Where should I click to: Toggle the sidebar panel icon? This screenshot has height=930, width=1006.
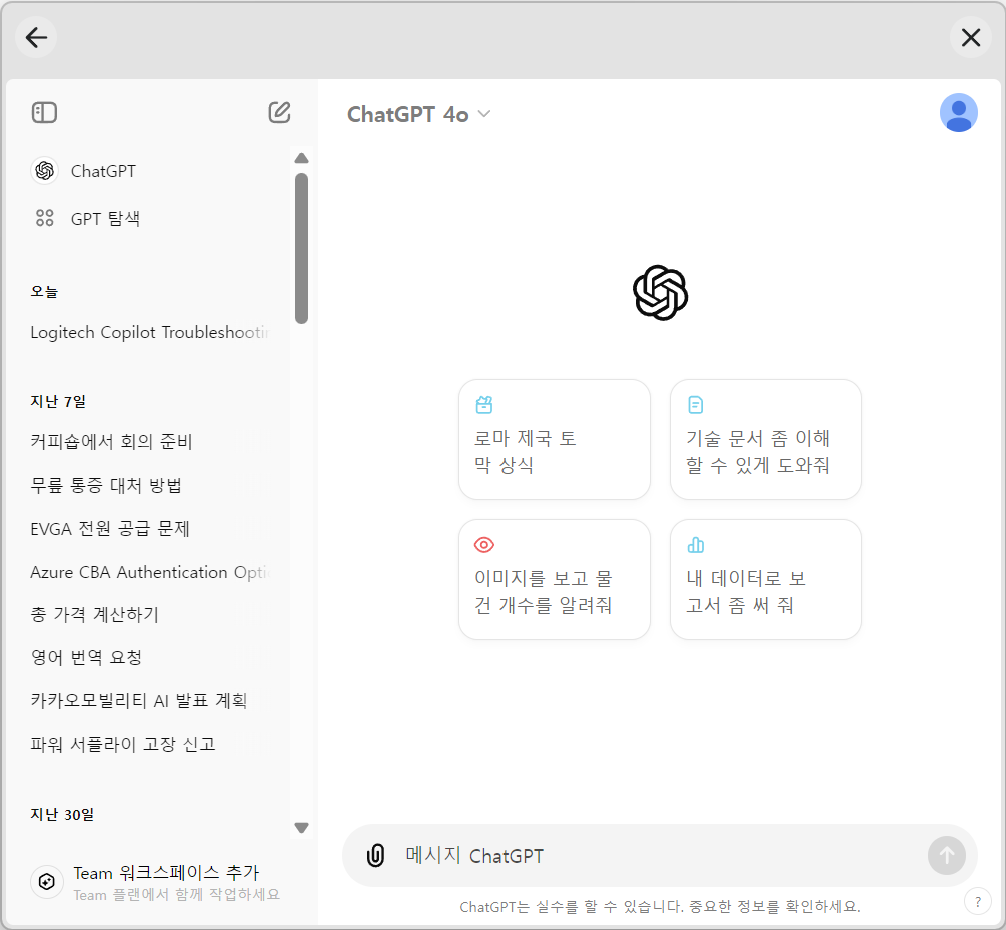tap(44, 112)
